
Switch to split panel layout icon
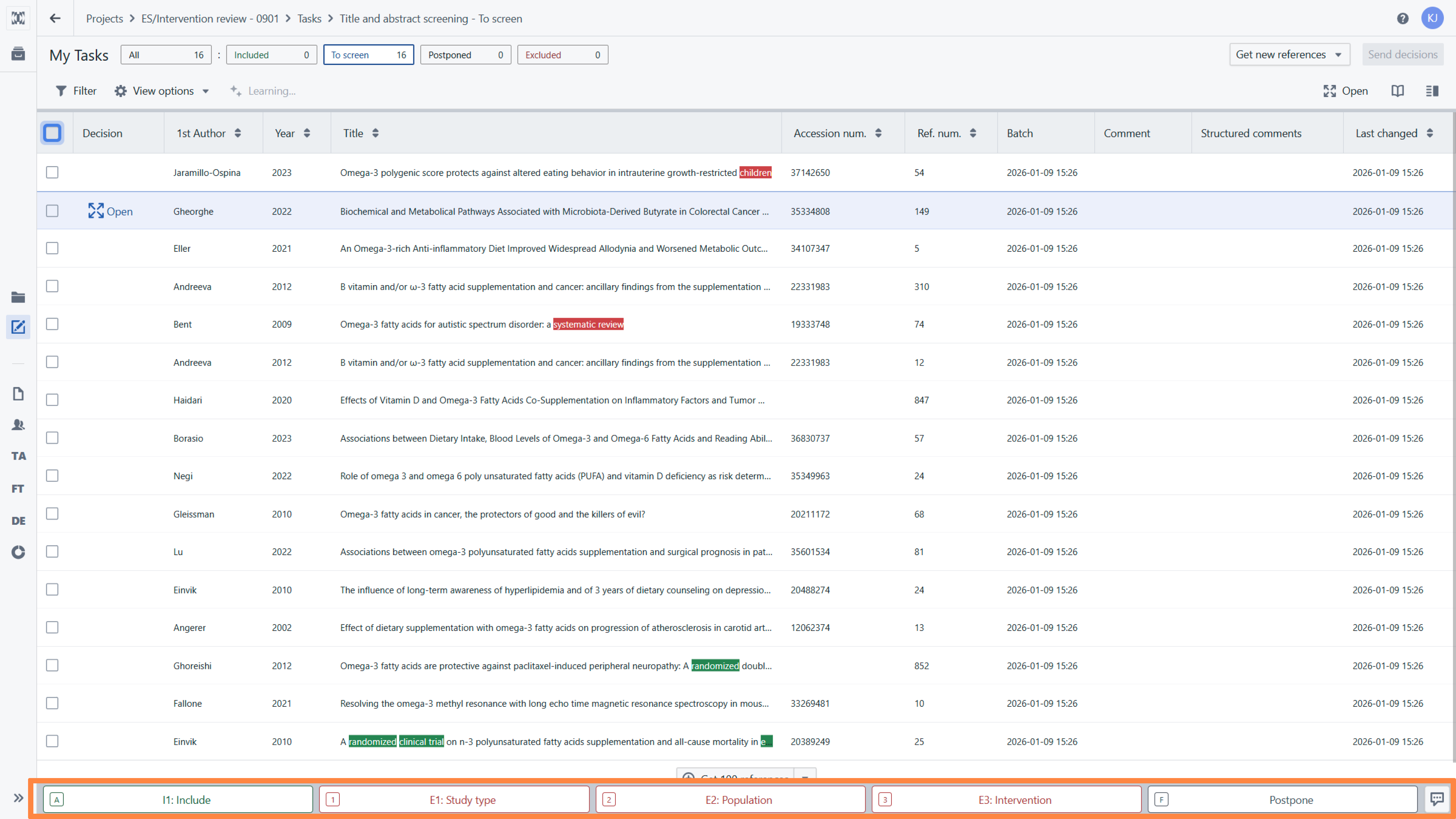[1432, 91]
